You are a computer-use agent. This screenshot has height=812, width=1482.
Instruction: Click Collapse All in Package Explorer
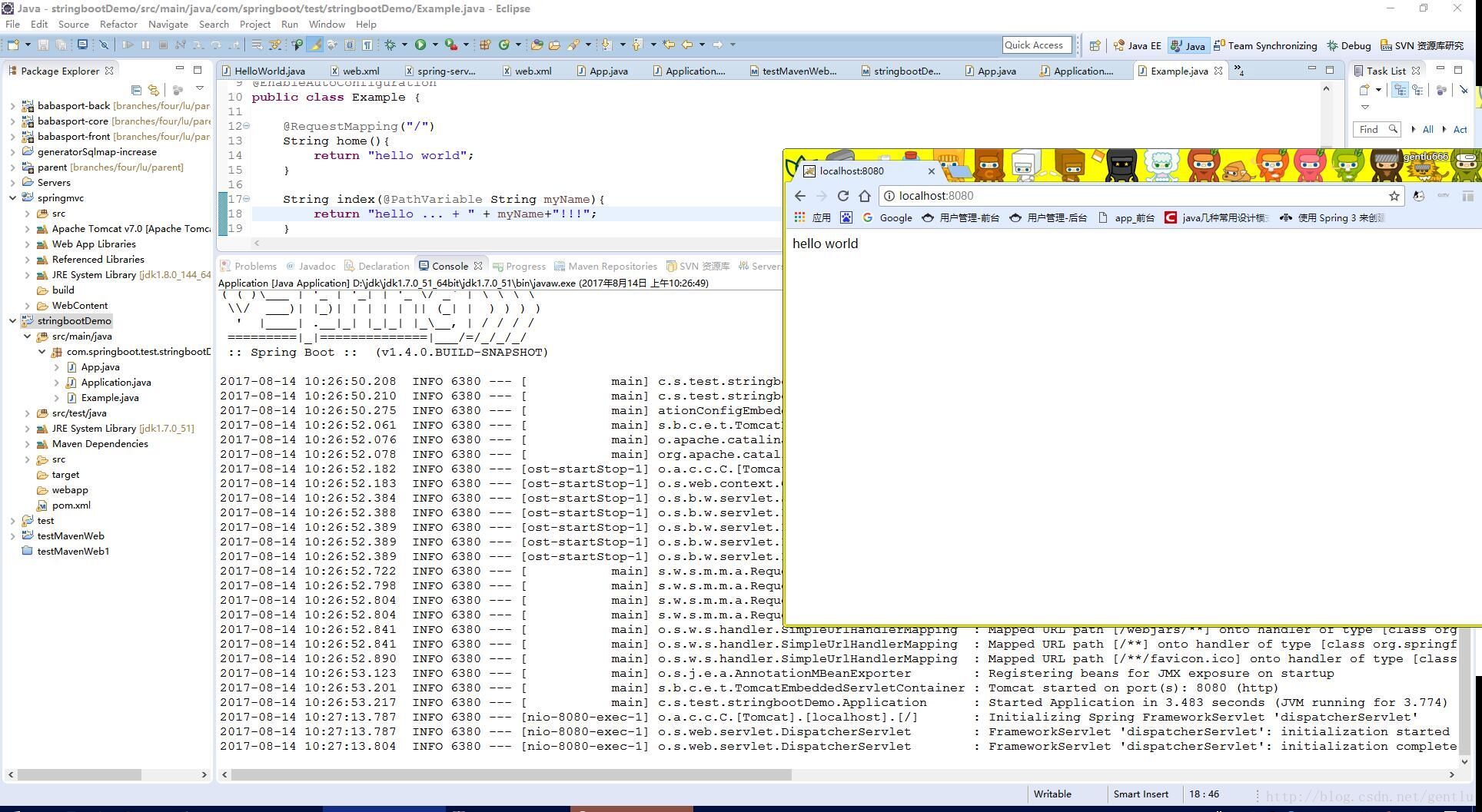click(x=136, y=90)
